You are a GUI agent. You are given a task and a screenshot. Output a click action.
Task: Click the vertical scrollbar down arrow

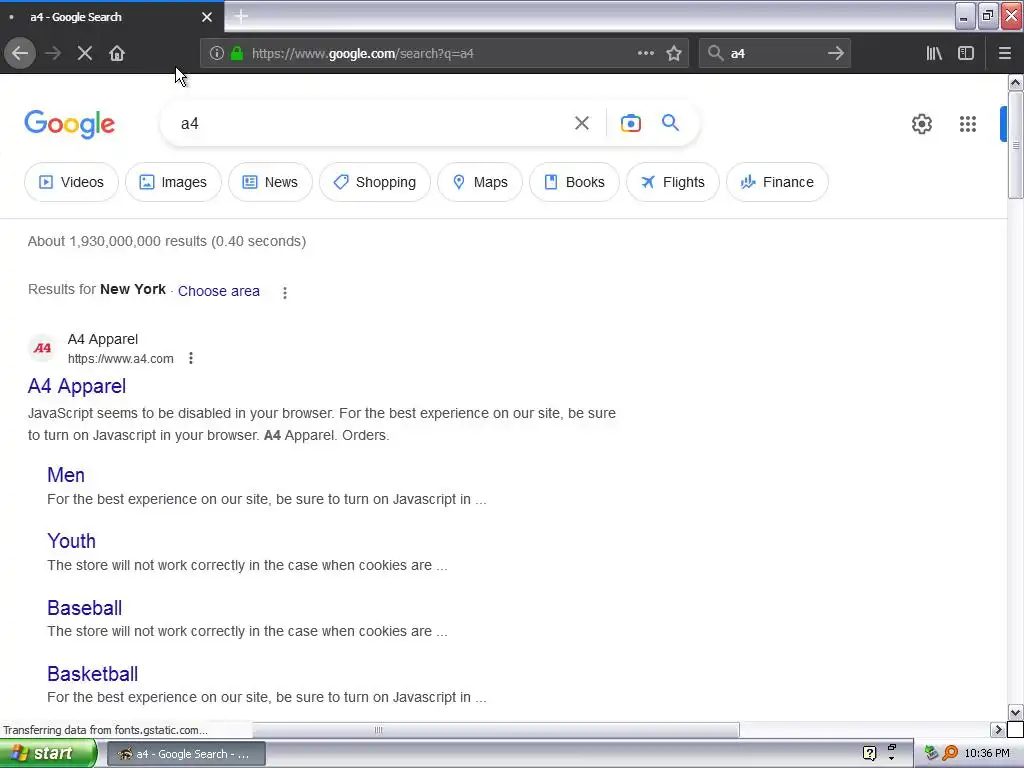(1016, 712)
